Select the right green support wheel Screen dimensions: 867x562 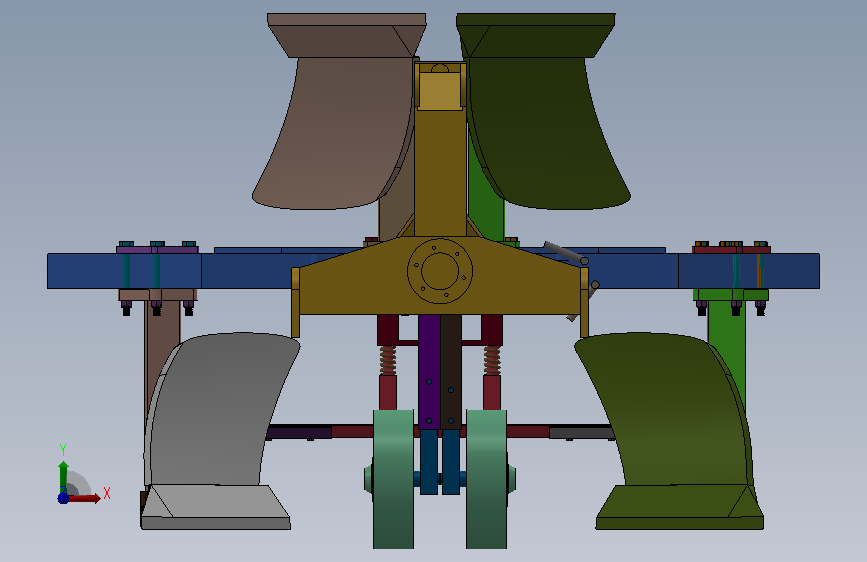(x=486, y=479)
